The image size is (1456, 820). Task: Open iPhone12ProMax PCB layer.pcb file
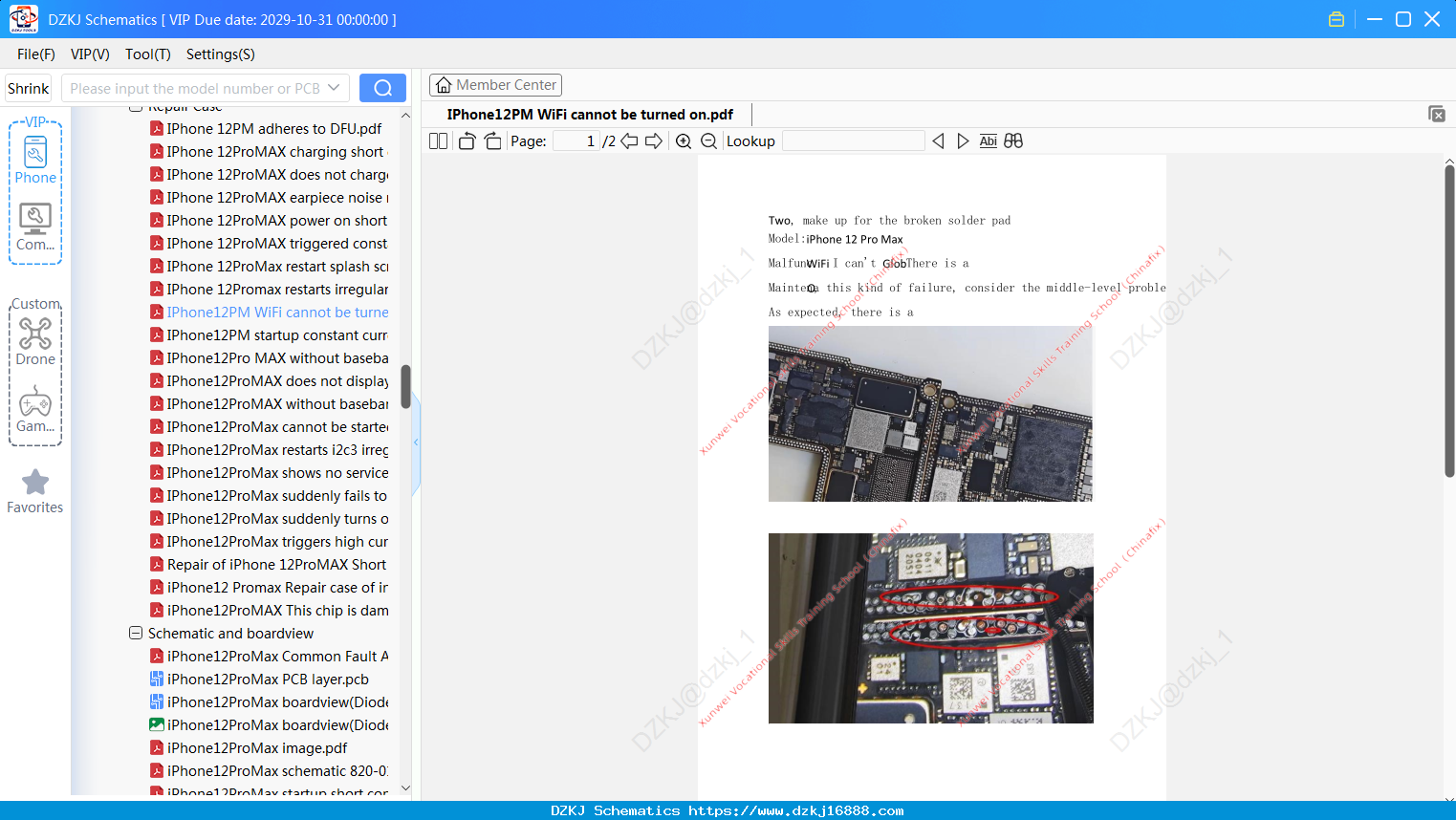268,679
